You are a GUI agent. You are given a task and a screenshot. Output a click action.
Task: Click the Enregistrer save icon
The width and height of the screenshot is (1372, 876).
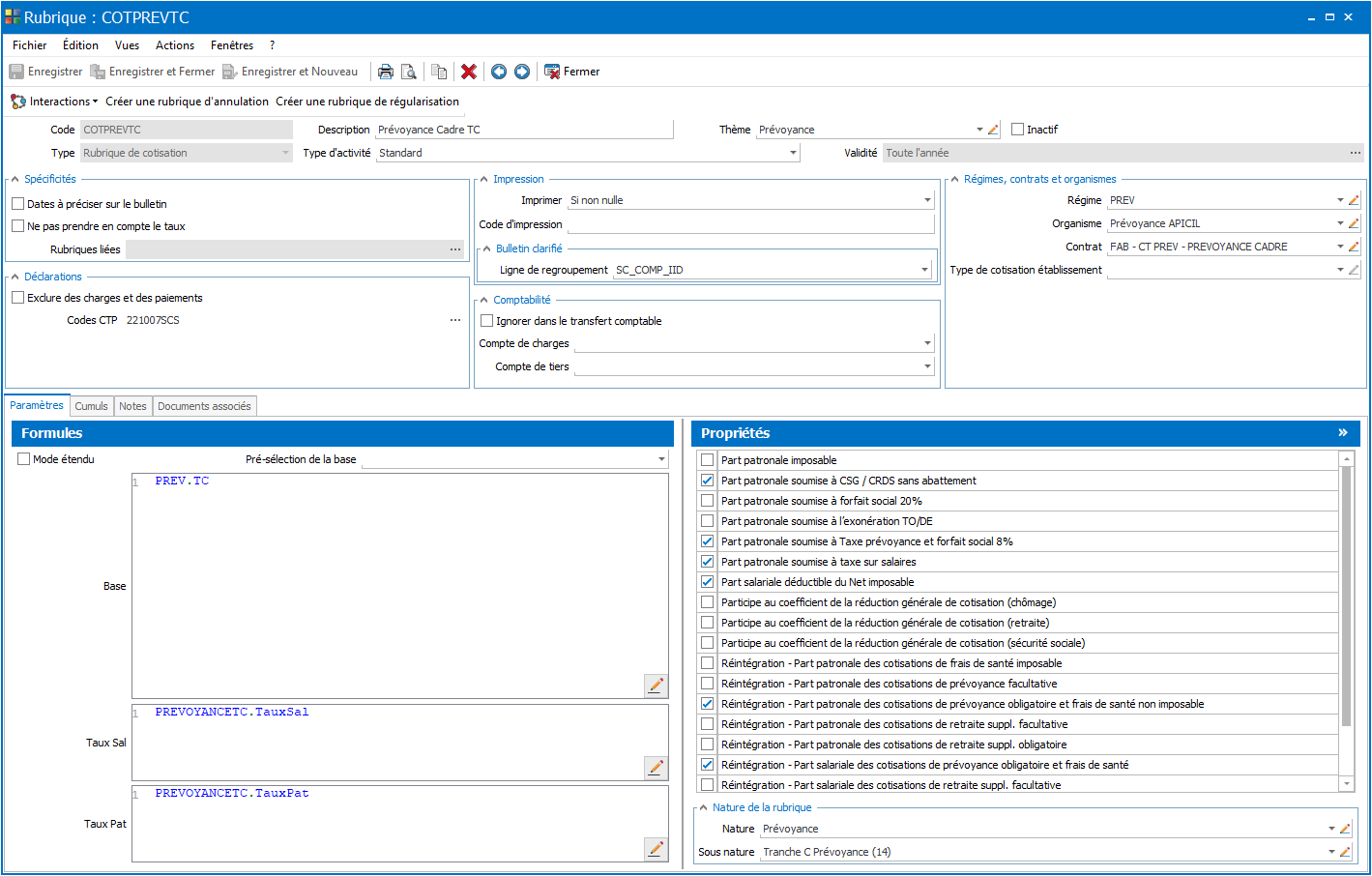coord(16,72)
